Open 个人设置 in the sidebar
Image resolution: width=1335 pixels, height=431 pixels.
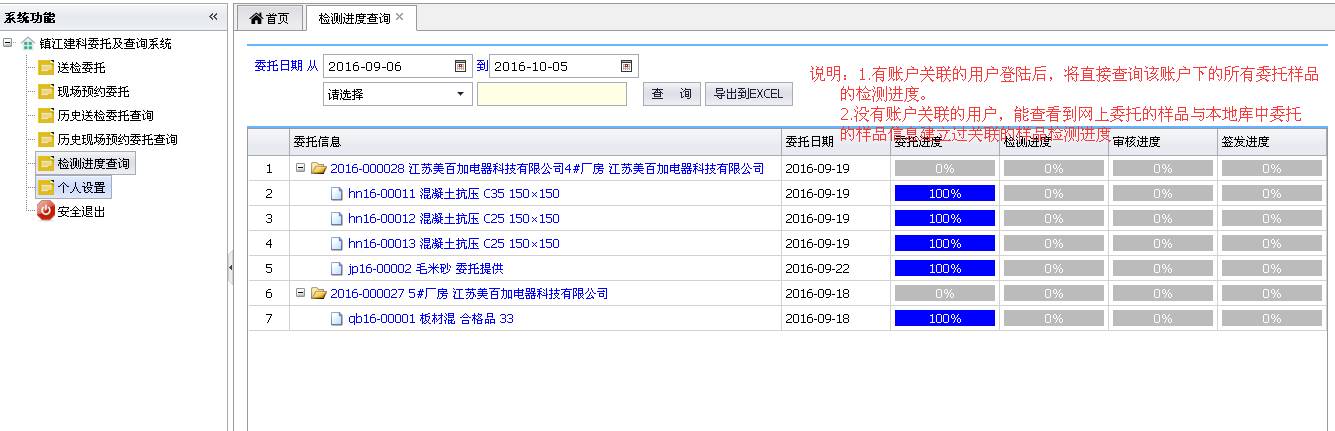tap(80, 187)
